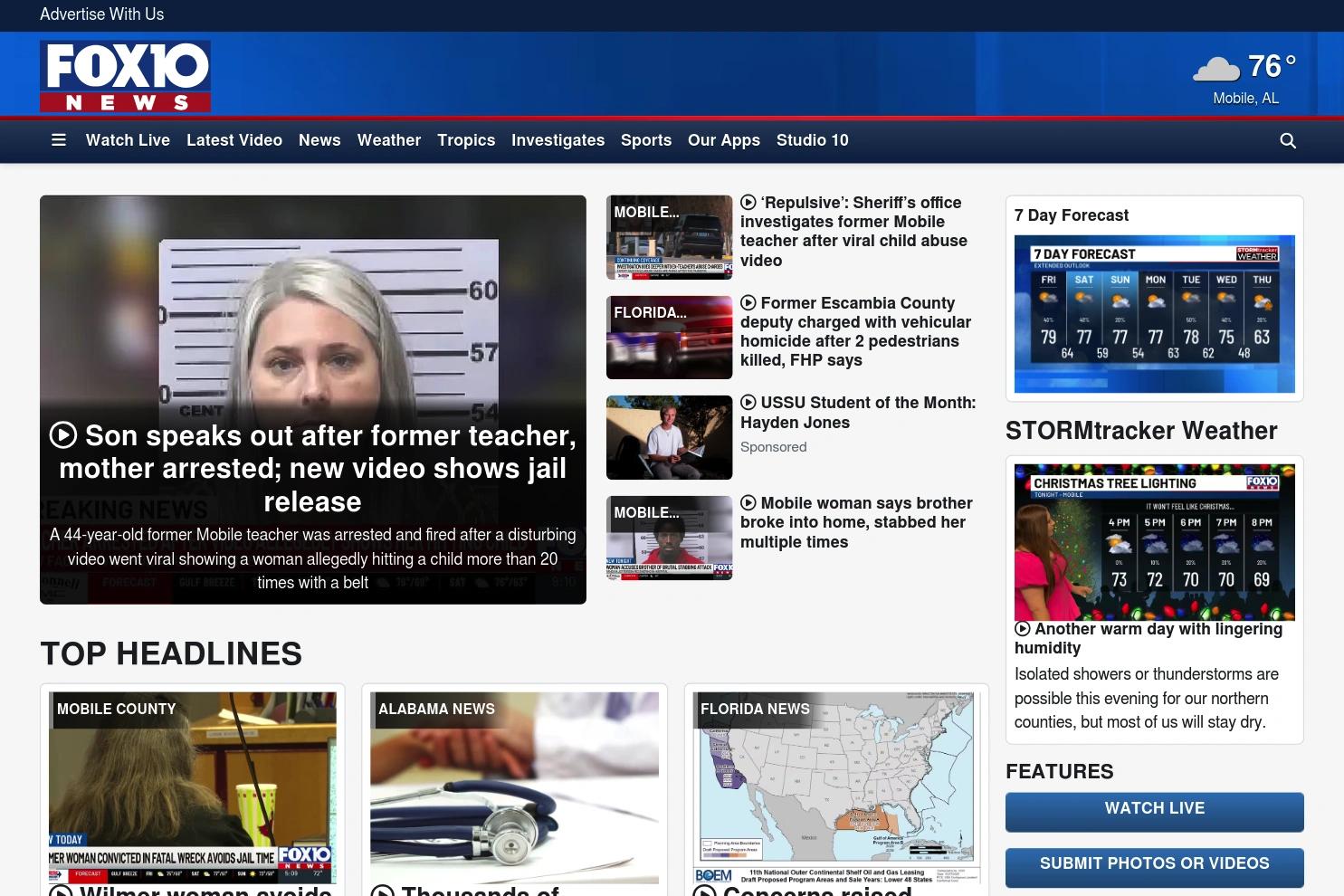Screen dimensions: 1344x896
Task: Open the Escambia deputy story thumbnail
Action: 669,338
